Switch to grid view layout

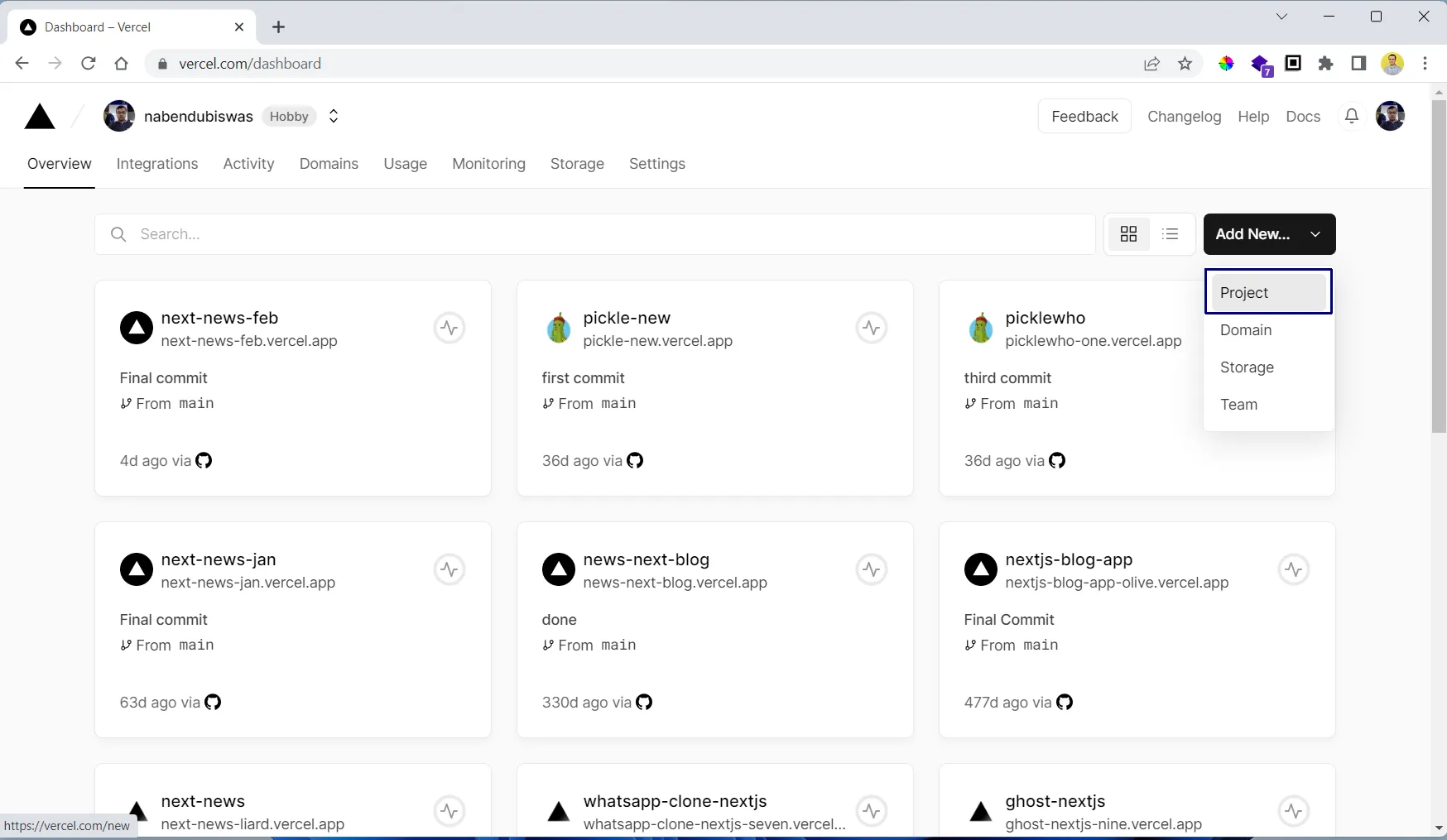tap(1128, 234)
